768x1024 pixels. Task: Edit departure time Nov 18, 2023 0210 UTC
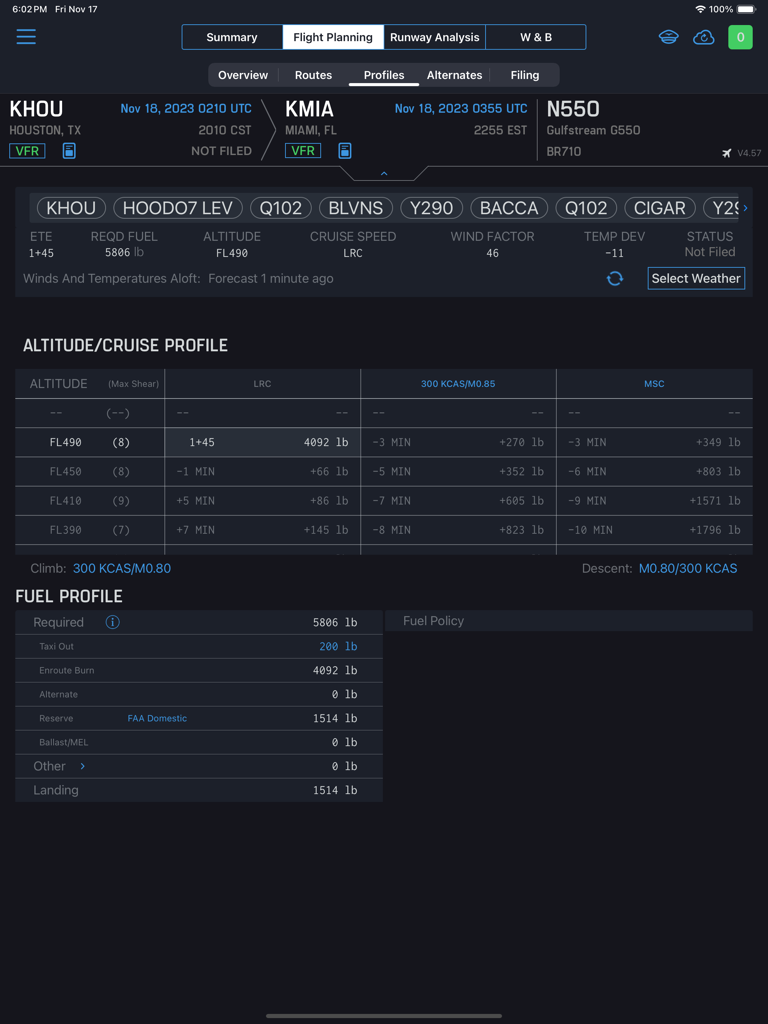pyautogui.click(x=186, y=109)
